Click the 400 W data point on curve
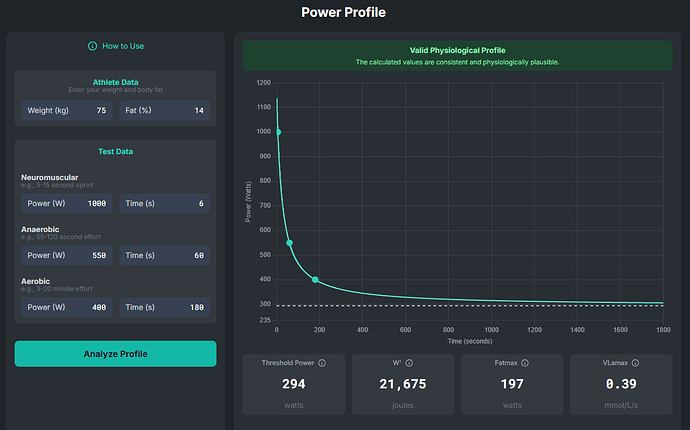The width and height of the screenshot is (690, 430). tap(316, 280)
